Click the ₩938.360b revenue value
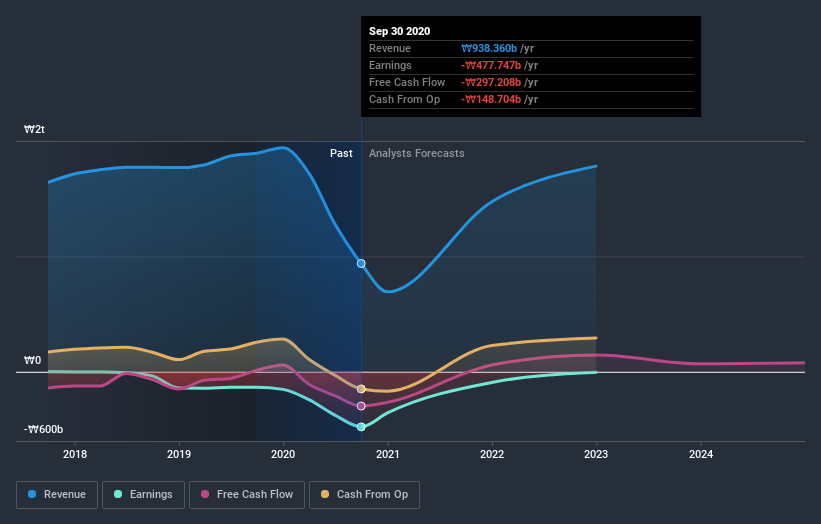The width and height of the screenshot is (821, 524). (489, 48)
